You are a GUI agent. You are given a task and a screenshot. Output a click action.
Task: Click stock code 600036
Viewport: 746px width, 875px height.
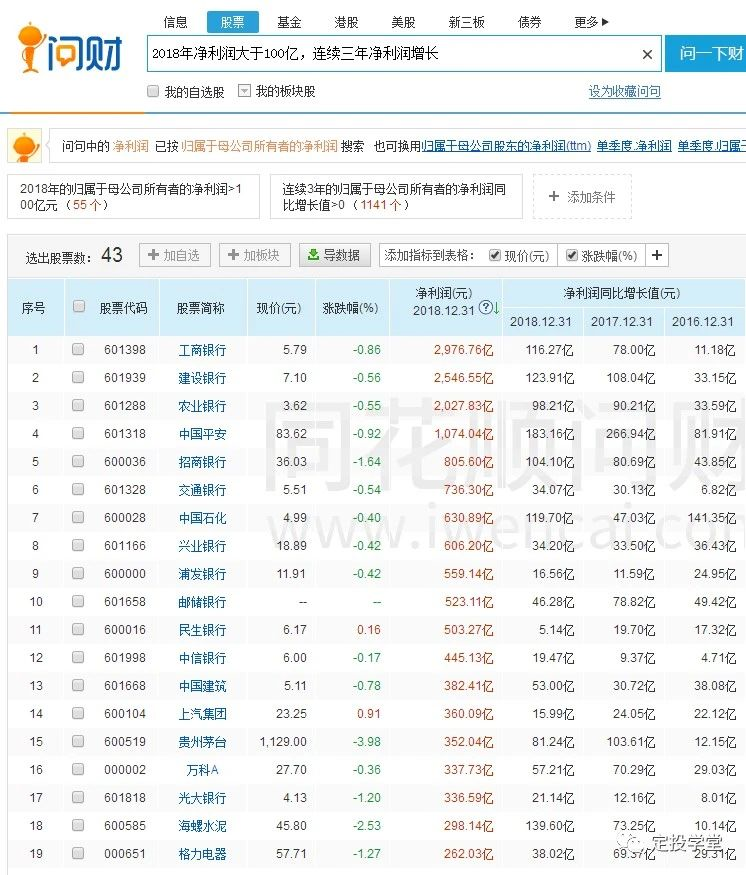tap(125, 461)
